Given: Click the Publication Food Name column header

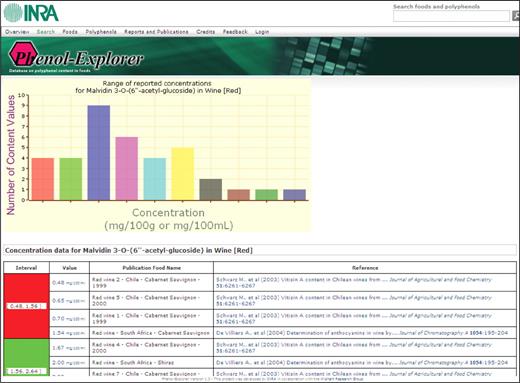Looking at the screenshot, I should (151, 268).
